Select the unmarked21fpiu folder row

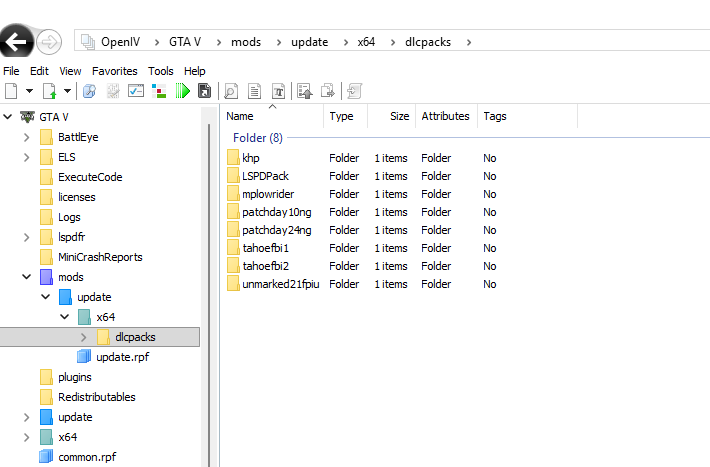[362, 284]
